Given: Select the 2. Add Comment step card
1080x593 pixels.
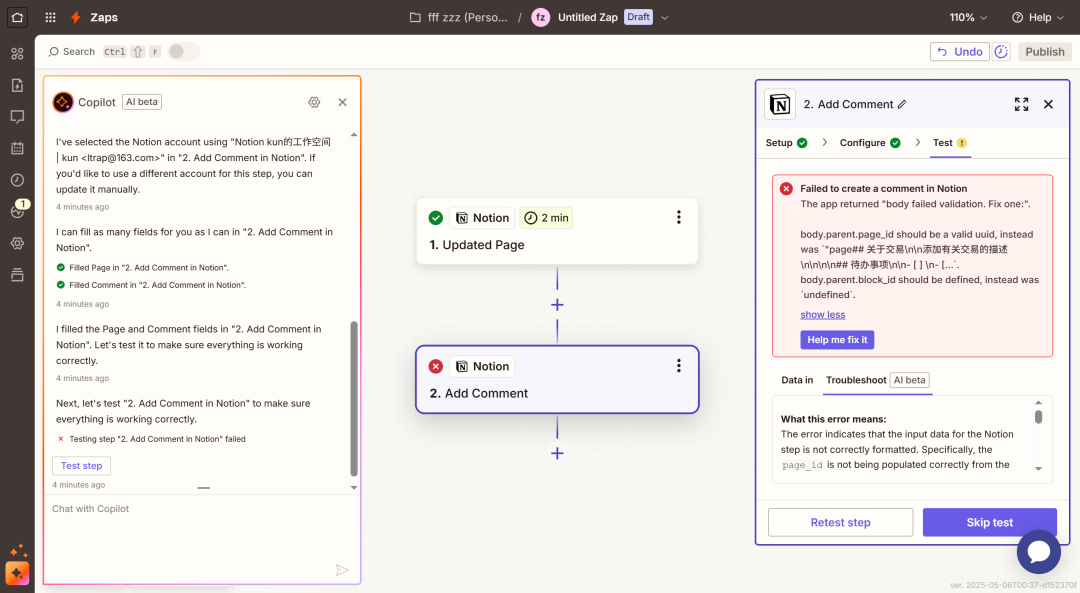Looking at the screenshot, I should [557, 379].
